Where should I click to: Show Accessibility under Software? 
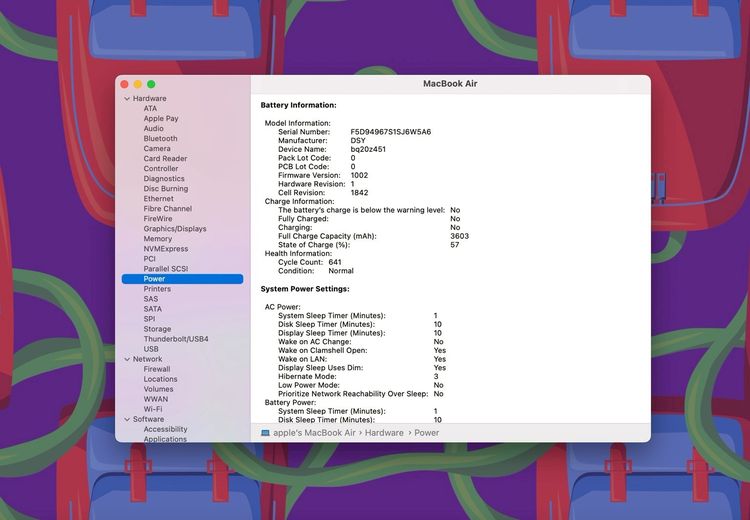tap(165, 429)
